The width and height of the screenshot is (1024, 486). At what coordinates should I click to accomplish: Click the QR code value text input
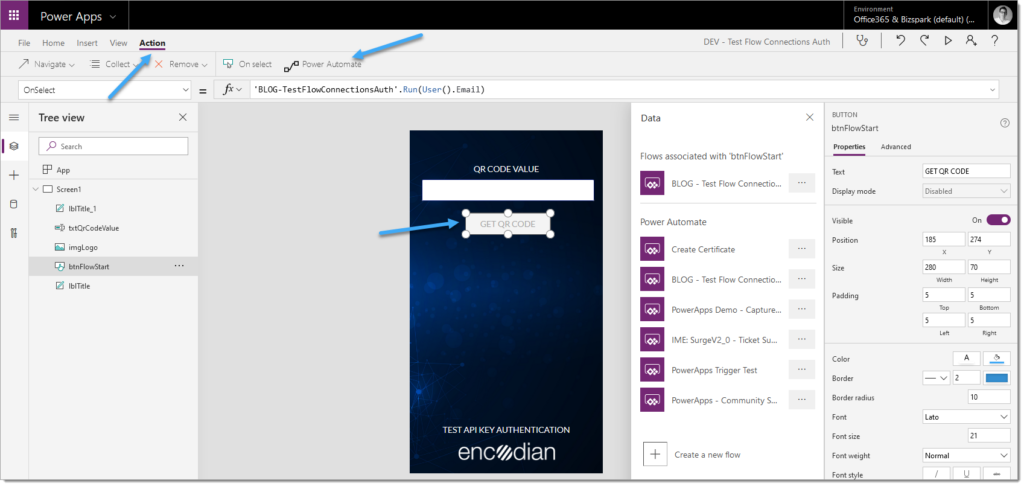coord(507,190)
